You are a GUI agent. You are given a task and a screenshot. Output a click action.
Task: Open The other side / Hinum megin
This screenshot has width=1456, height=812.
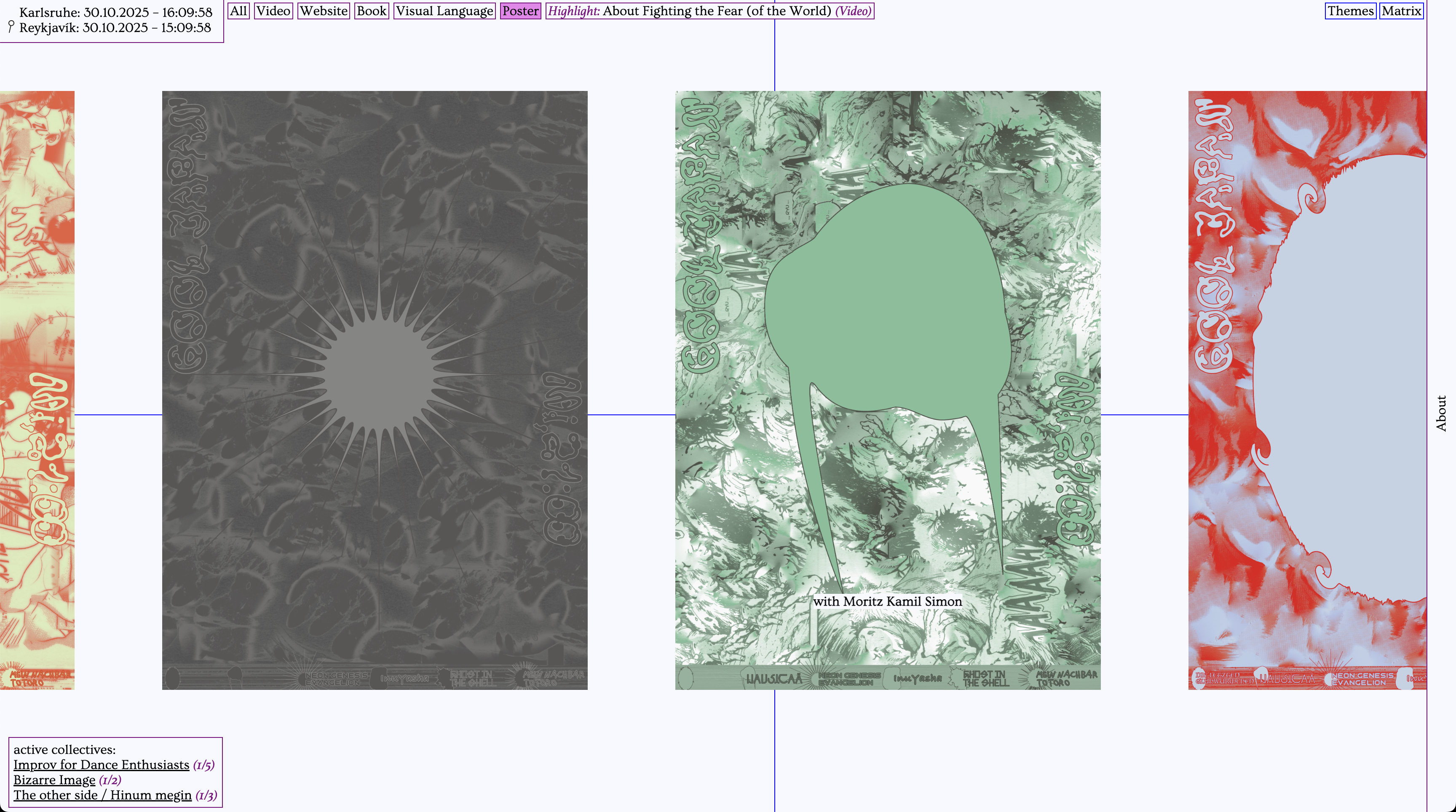click(102, 795)
